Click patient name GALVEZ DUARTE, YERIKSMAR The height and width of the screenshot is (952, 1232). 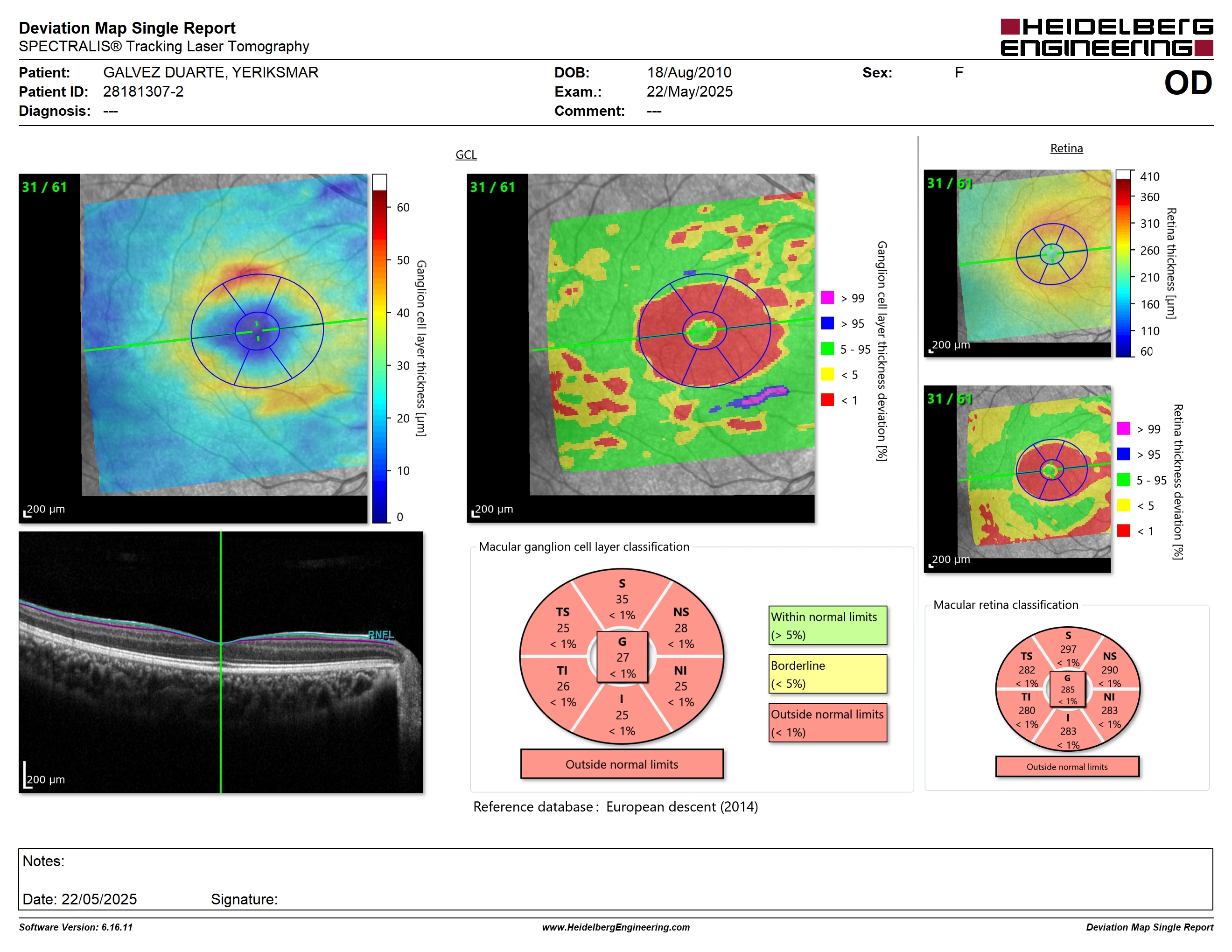(211, 73)
